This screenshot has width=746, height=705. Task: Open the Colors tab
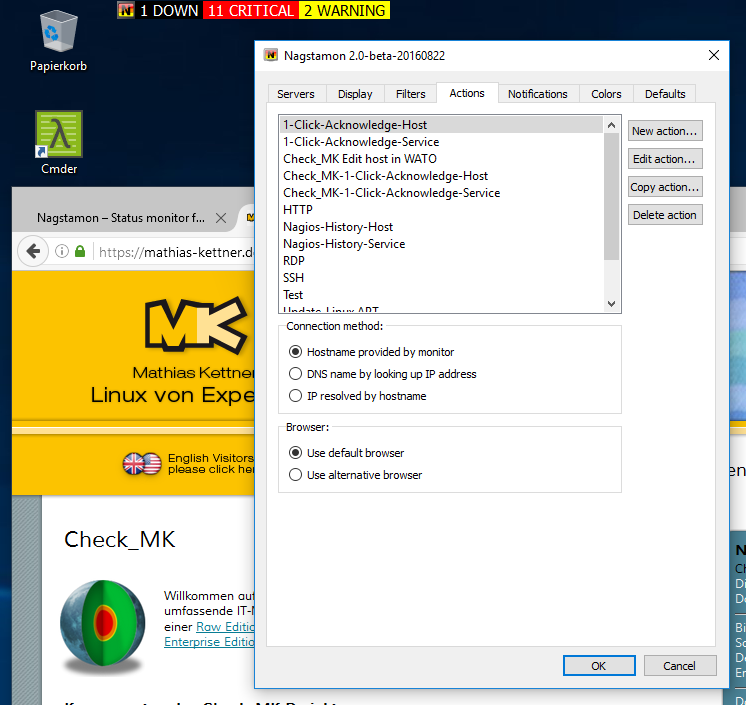click(x=606, y=94)
